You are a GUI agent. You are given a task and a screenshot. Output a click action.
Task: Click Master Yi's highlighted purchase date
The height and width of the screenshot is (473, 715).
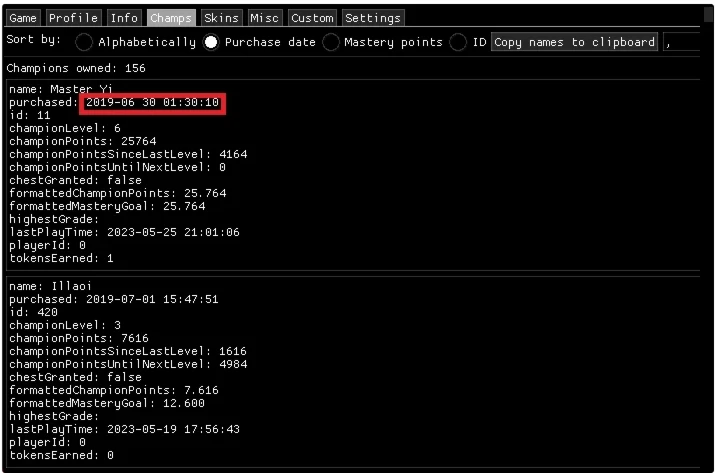pos(153,103)
